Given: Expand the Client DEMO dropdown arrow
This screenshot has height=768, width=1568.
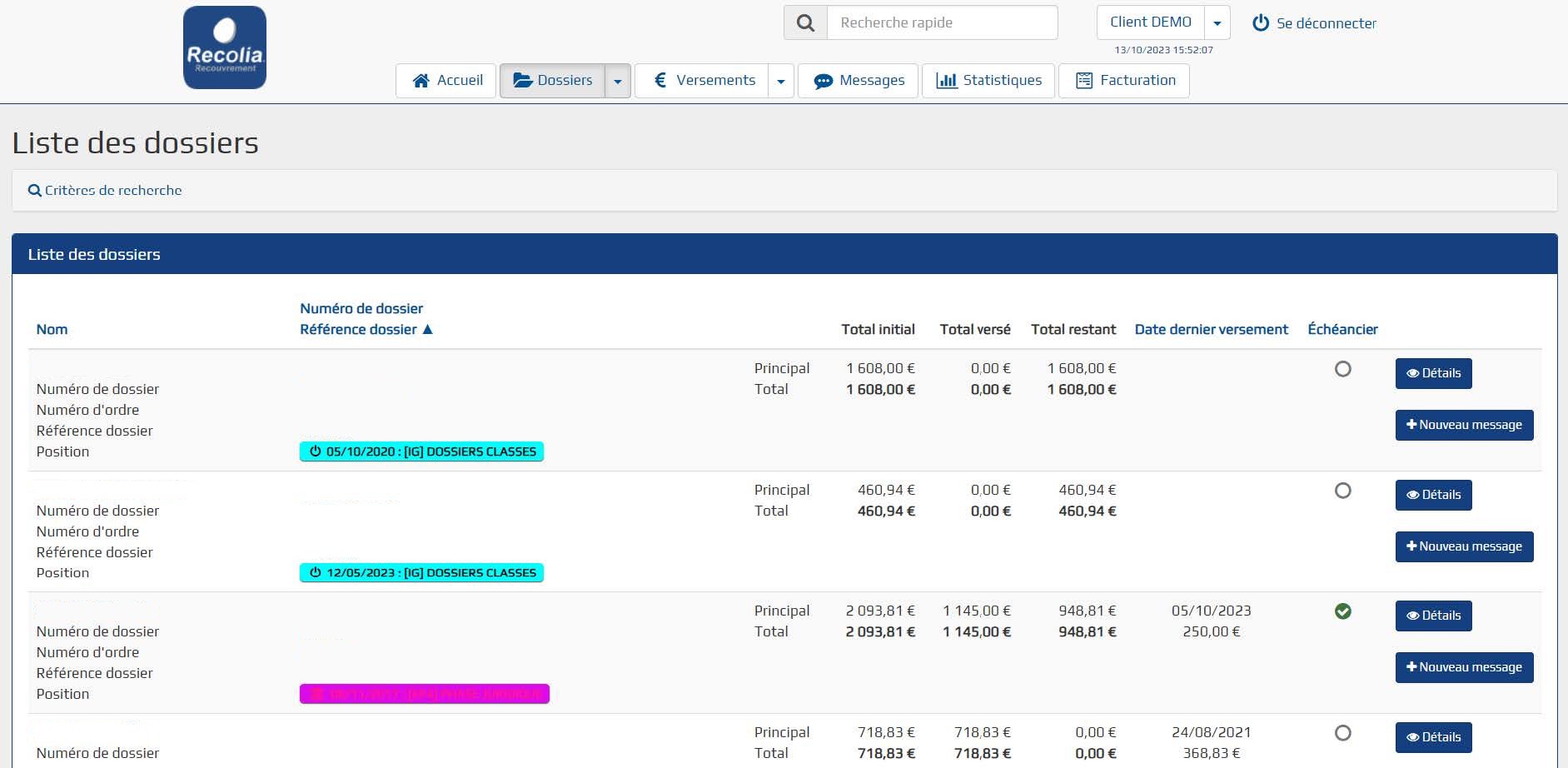Looking at the screenshot, I should pos(1217,22).
